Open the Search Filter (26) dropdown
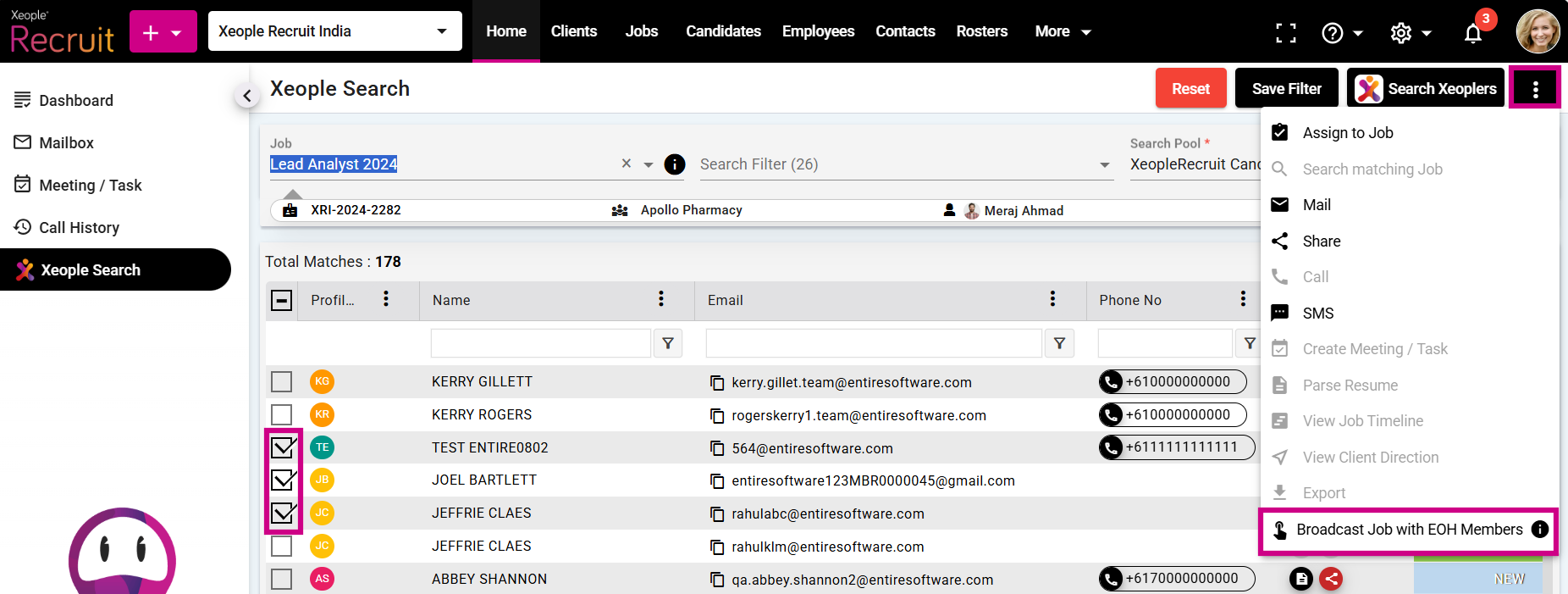 tap(1104, 164)
